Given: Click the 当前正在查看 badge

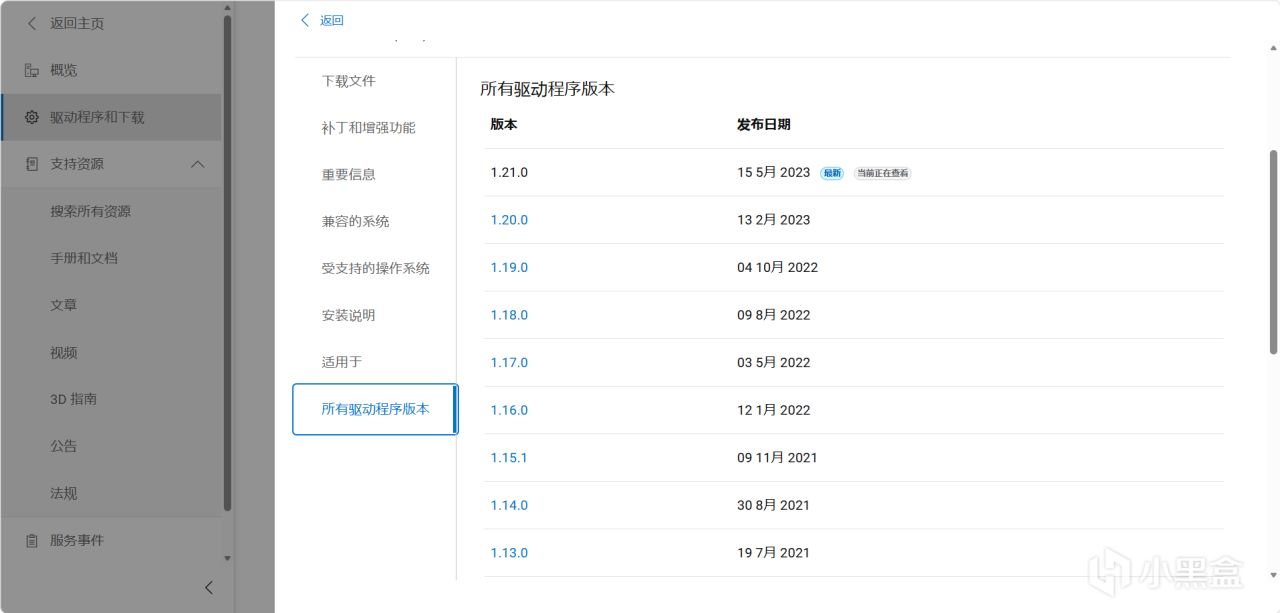Looking at the screenshot, I should tap(882, 173).
